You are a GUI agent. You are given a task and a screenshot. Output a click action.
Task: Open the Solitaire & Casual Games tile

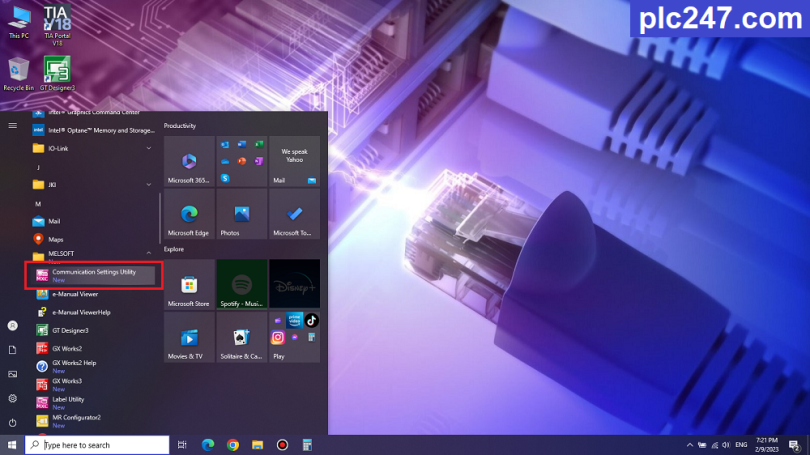[x=242, y=337]
